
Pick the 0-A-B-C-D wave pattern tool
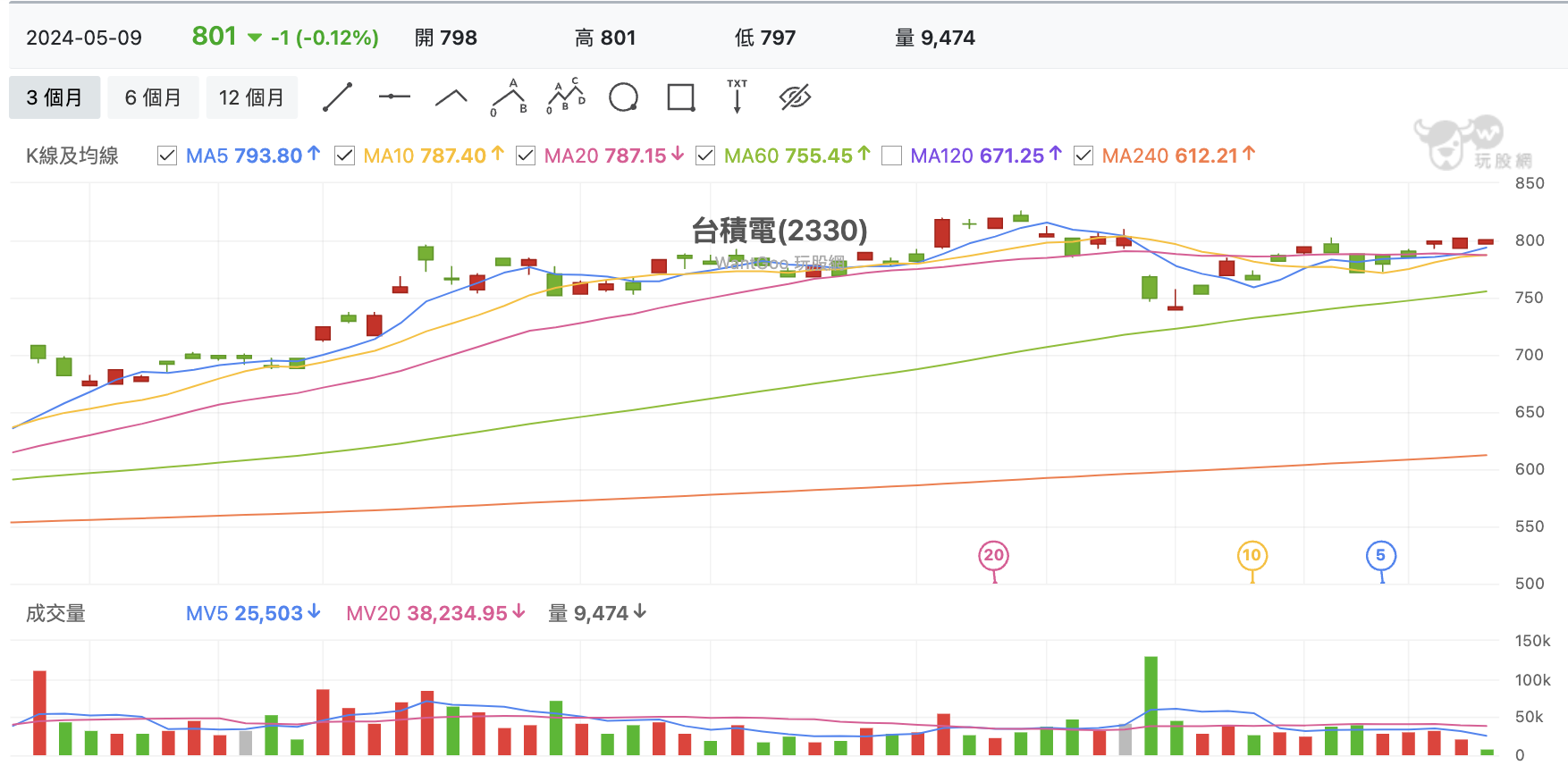pos(566,97)
